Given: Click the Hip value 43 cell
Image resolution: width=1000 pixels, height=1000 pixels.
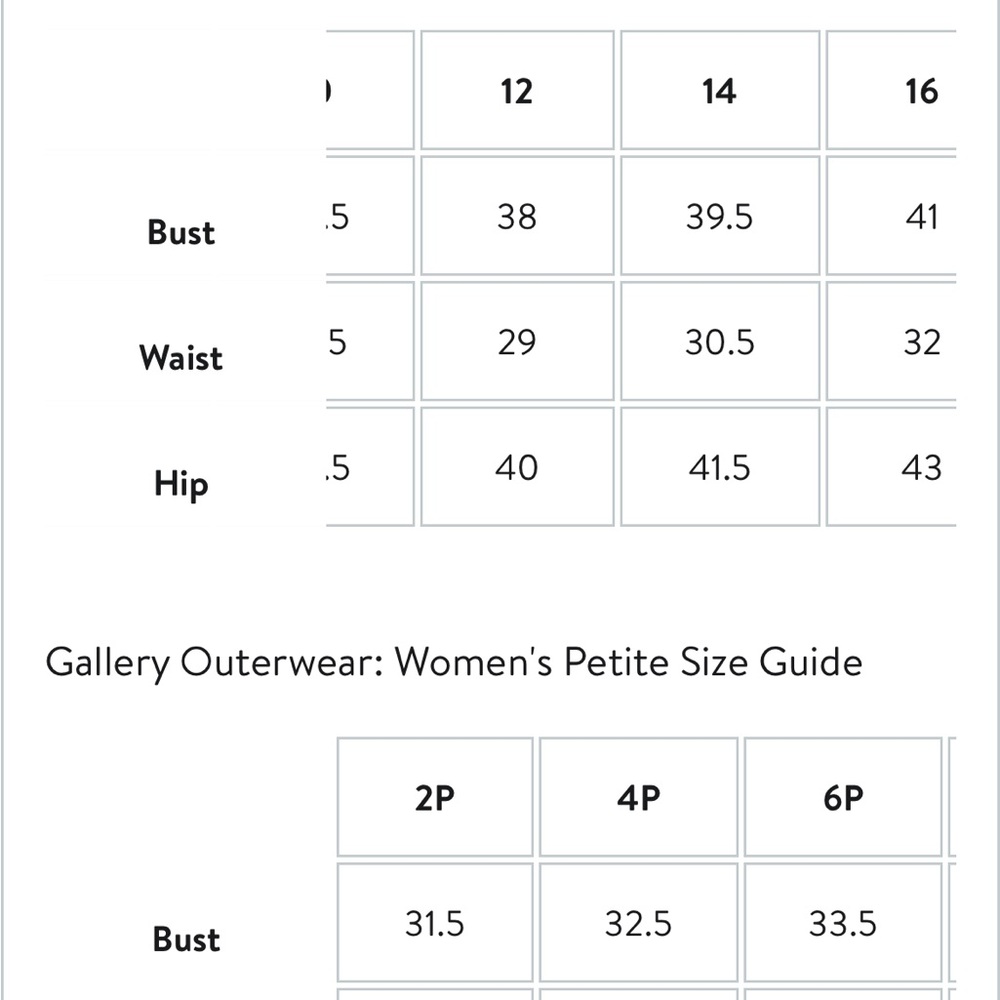Looking at the screenshot, I should 893,467.
